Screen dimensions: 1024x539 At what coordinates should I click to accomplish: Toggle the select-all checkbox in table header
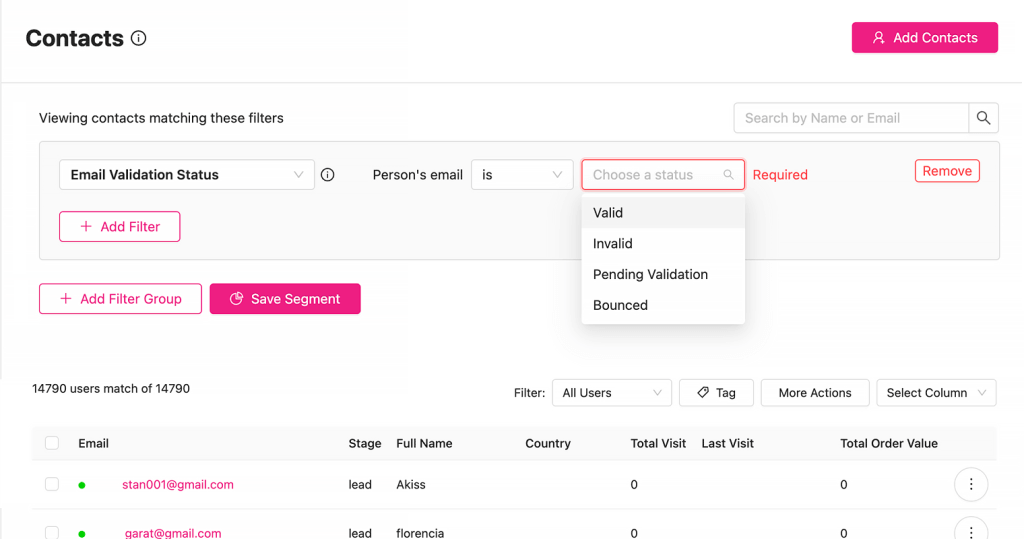[52, 443]
